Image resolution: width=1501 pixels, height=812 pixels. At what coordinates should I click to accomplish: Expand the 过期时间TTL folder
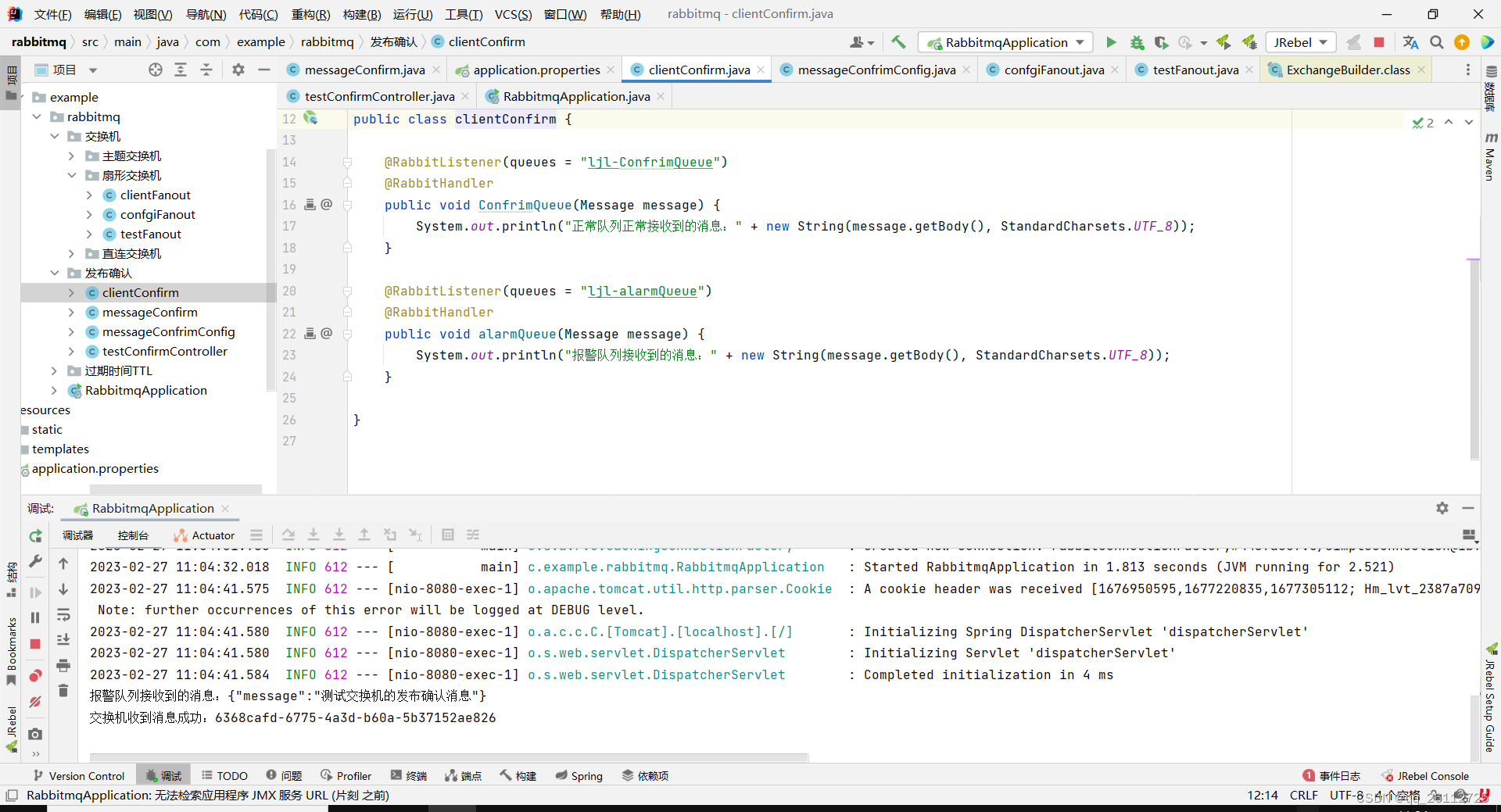(54, 370)
